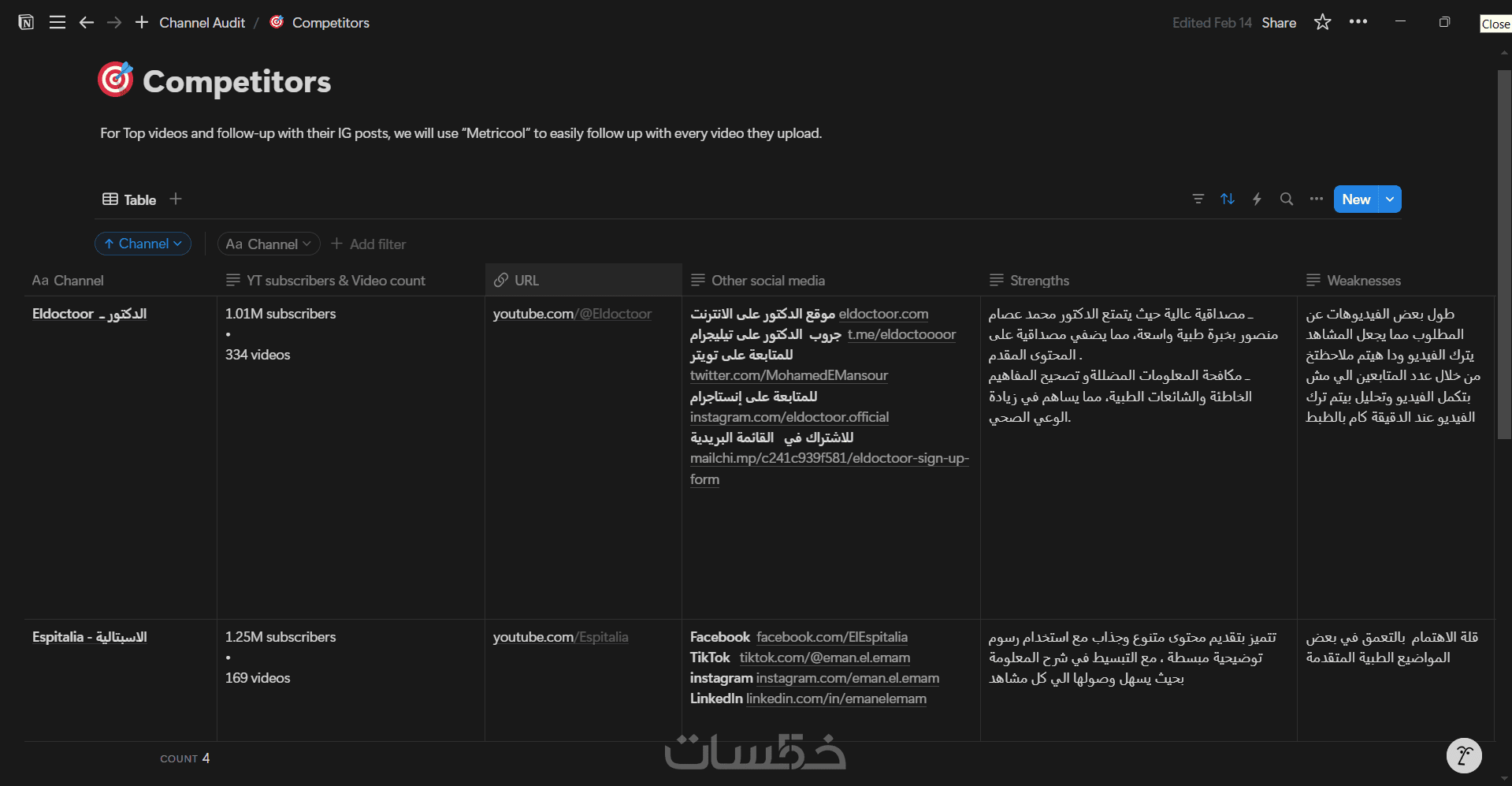This screenshot has height=786, width=1512.
Task: Toggle the sidebar hamburger menu
Action: pyautogui.click(x=57, y=22)
